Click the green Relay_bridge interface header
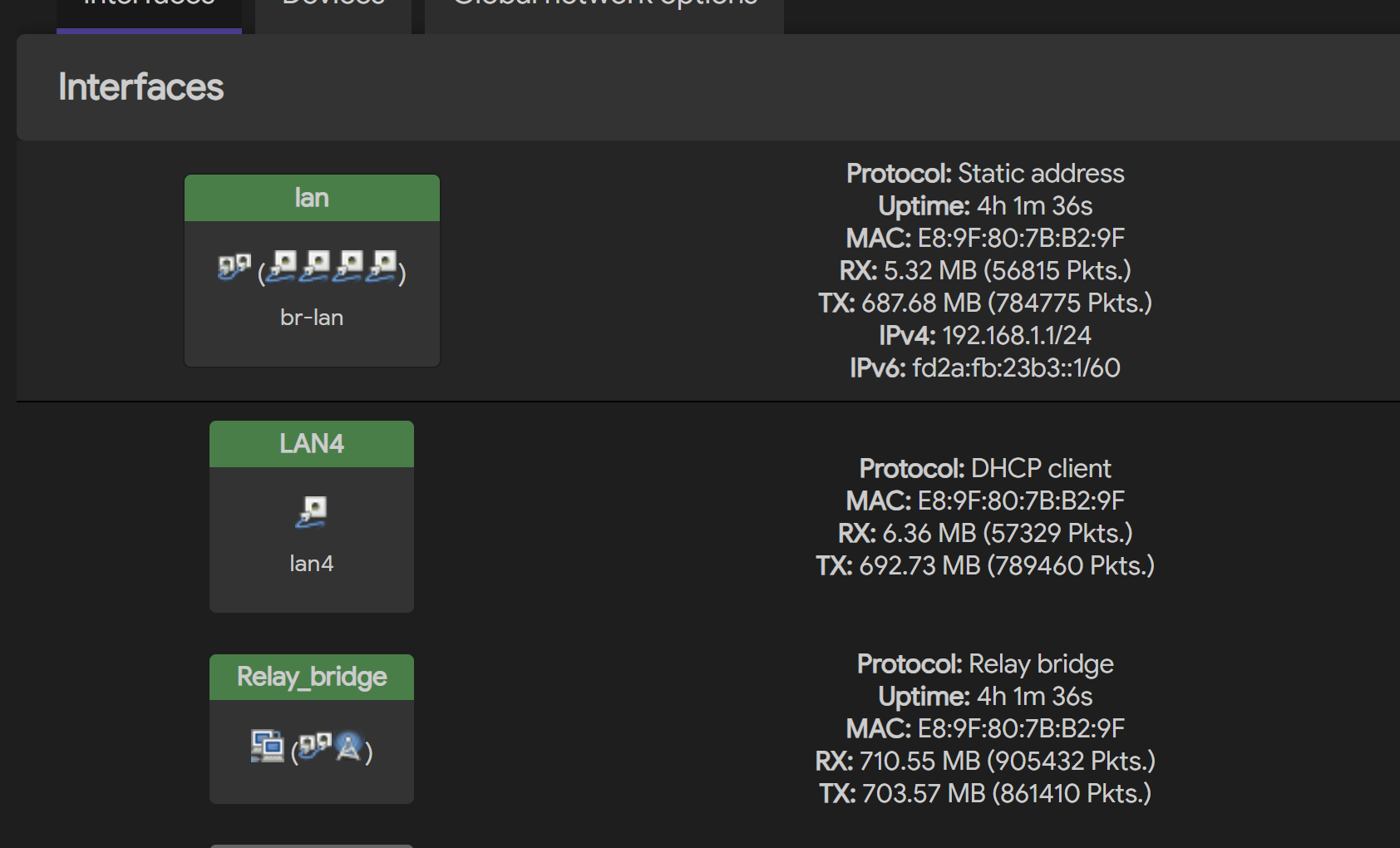 tap(312, 677)
